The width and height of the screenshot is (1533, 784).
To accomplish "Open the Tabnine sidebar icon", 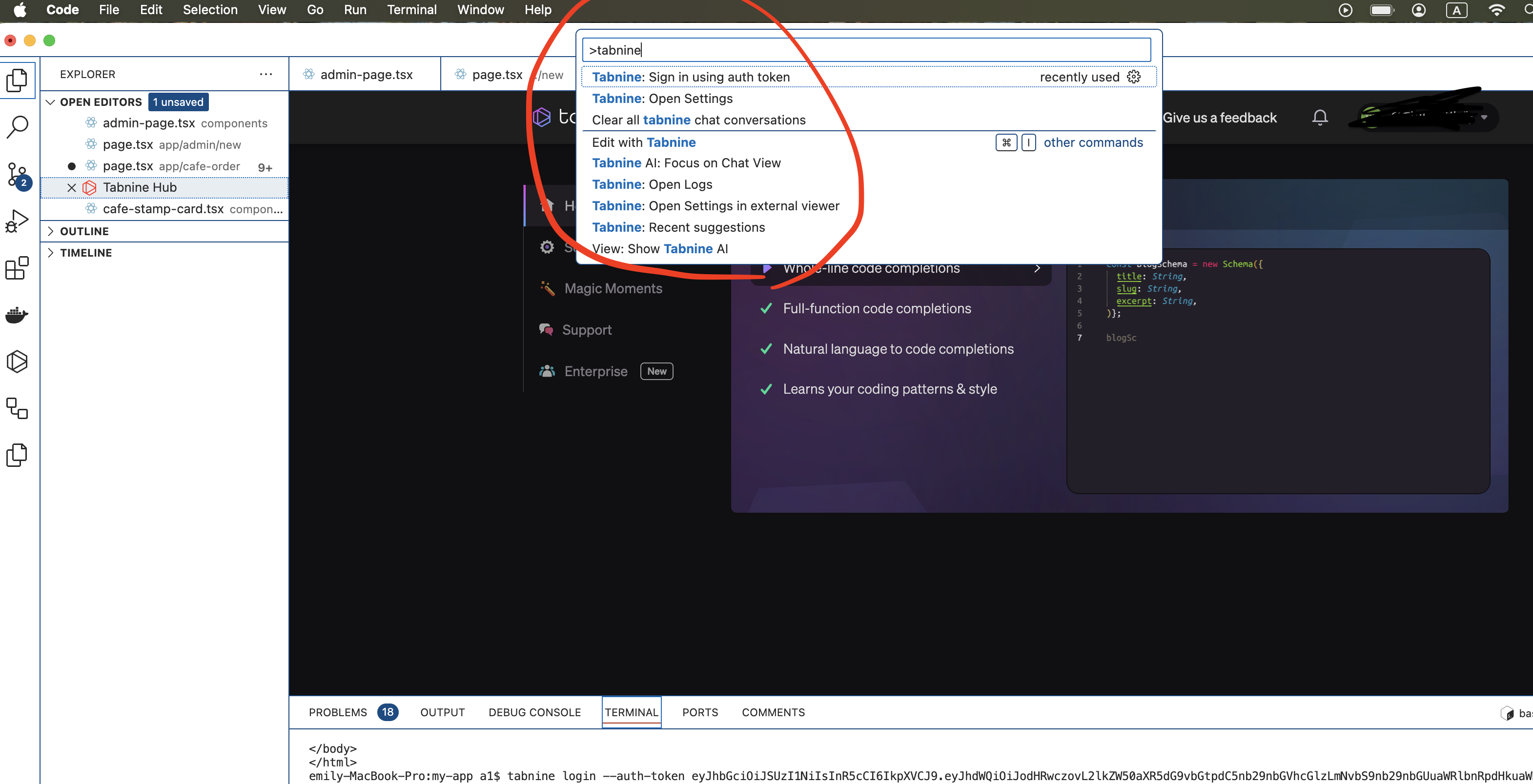I will pos(18,361).
